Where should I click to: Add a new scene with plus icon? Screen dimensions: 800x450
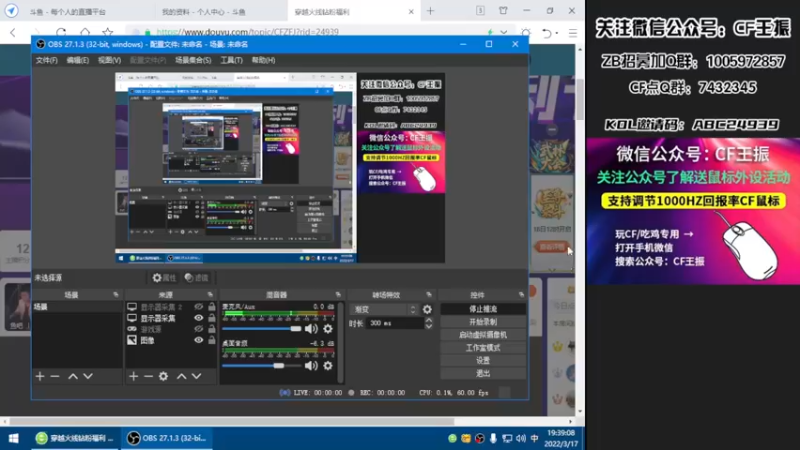click(x=40, y=377)
